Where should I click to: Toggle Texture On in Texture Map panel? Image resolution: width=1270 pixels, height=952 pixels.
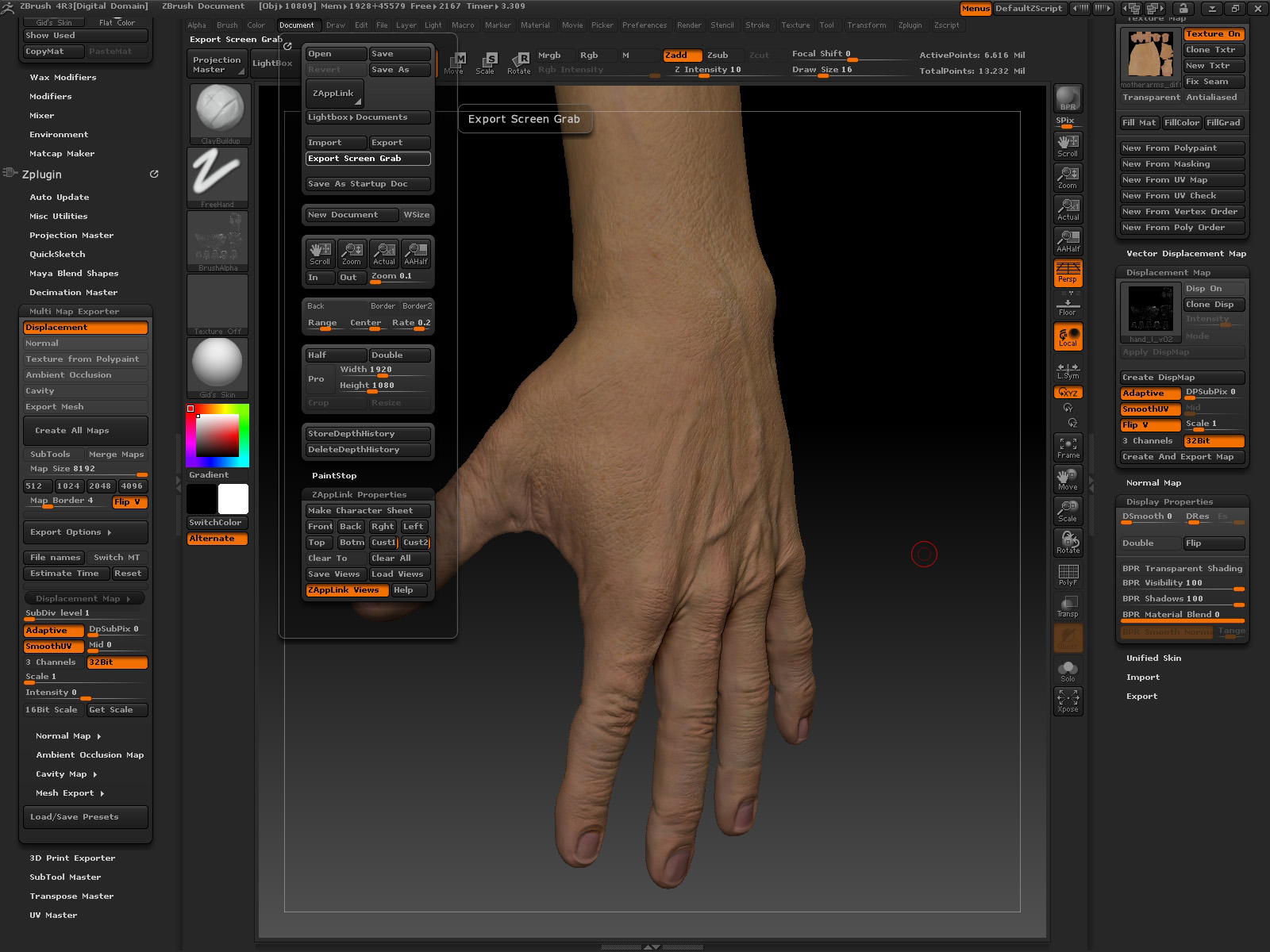click(x=1214, y=34)
